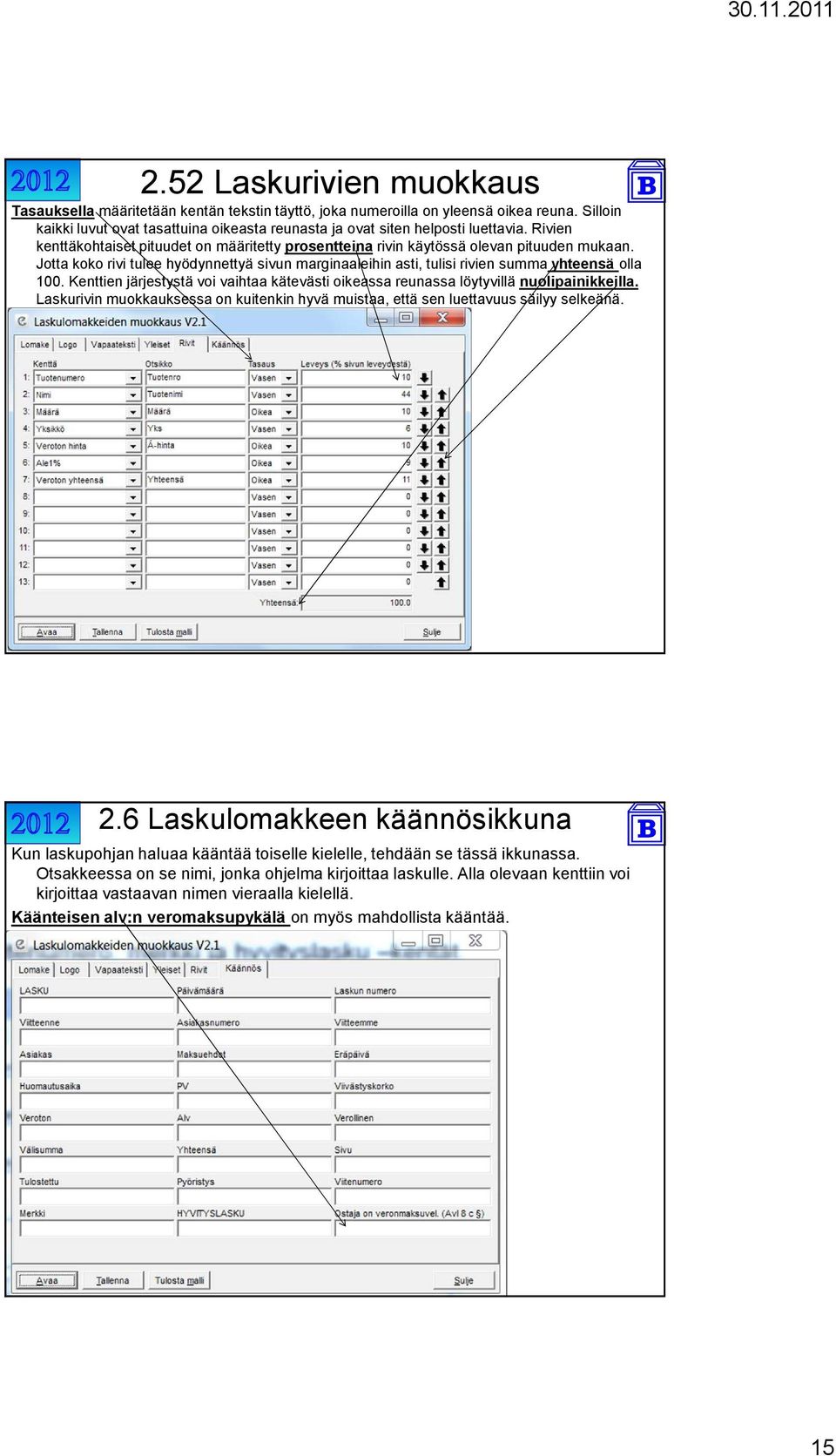The width and height of the screenshot is (836, 1456).
Task: Open the Kenttä dropdown showing Veroton yhteensä
Action: (132, 480)
